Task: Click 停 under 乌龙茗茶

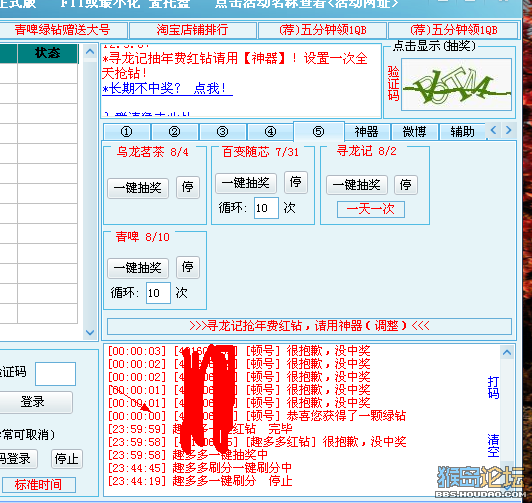Action: pyautogui.click(x=188, y=187)
